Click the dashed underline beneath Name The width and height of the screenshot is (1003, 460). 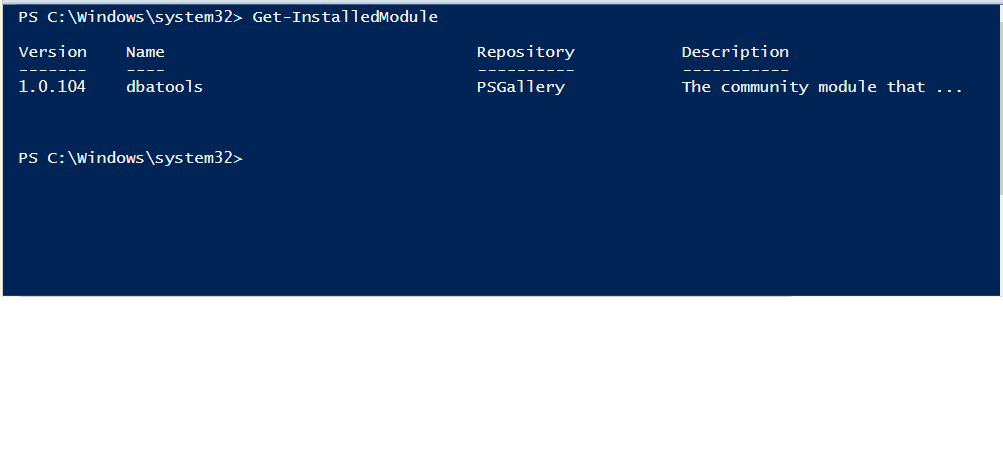[145, 70]
